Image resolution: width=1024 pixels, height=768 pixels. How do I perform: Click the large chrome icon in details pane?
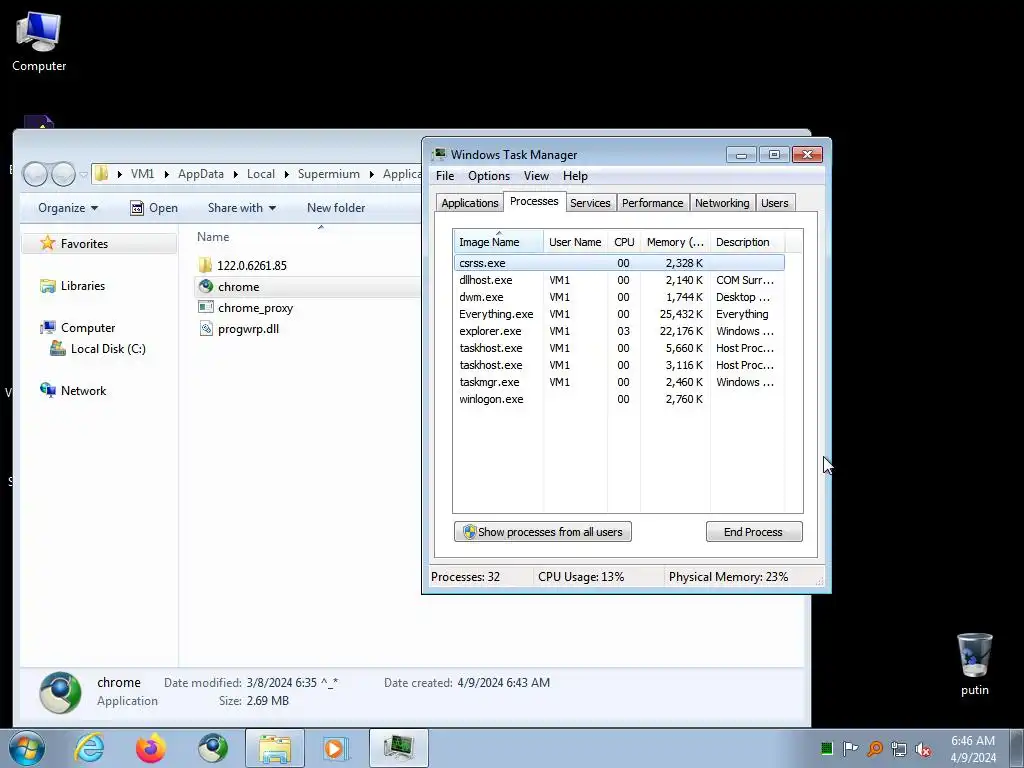point(60,692)
